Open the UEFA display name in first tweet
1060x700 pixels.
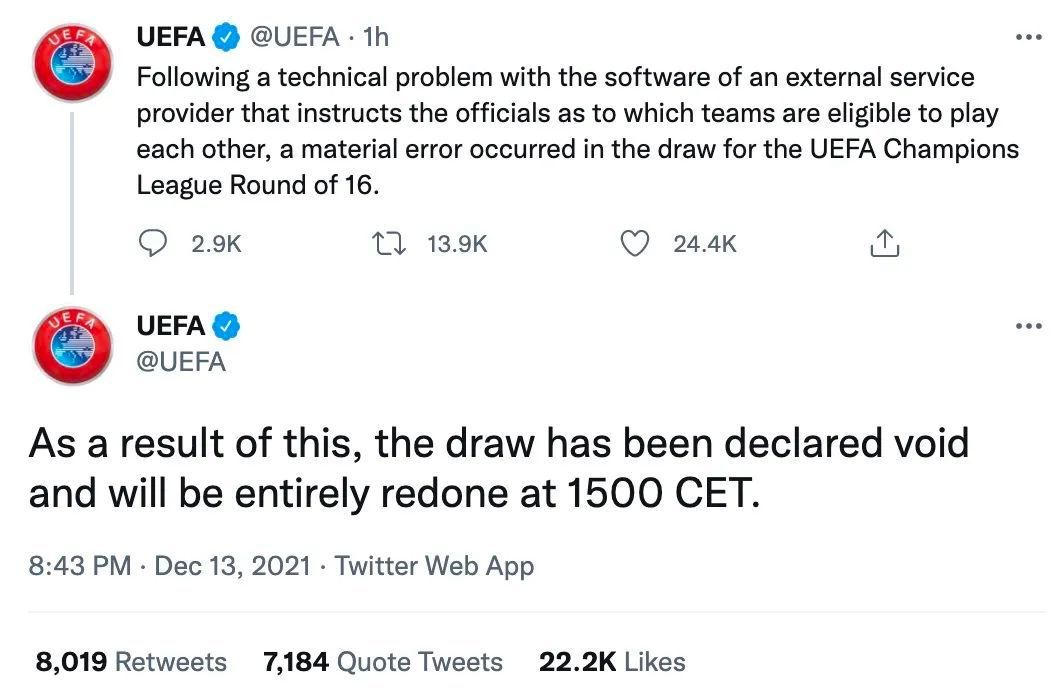[170, 38]
